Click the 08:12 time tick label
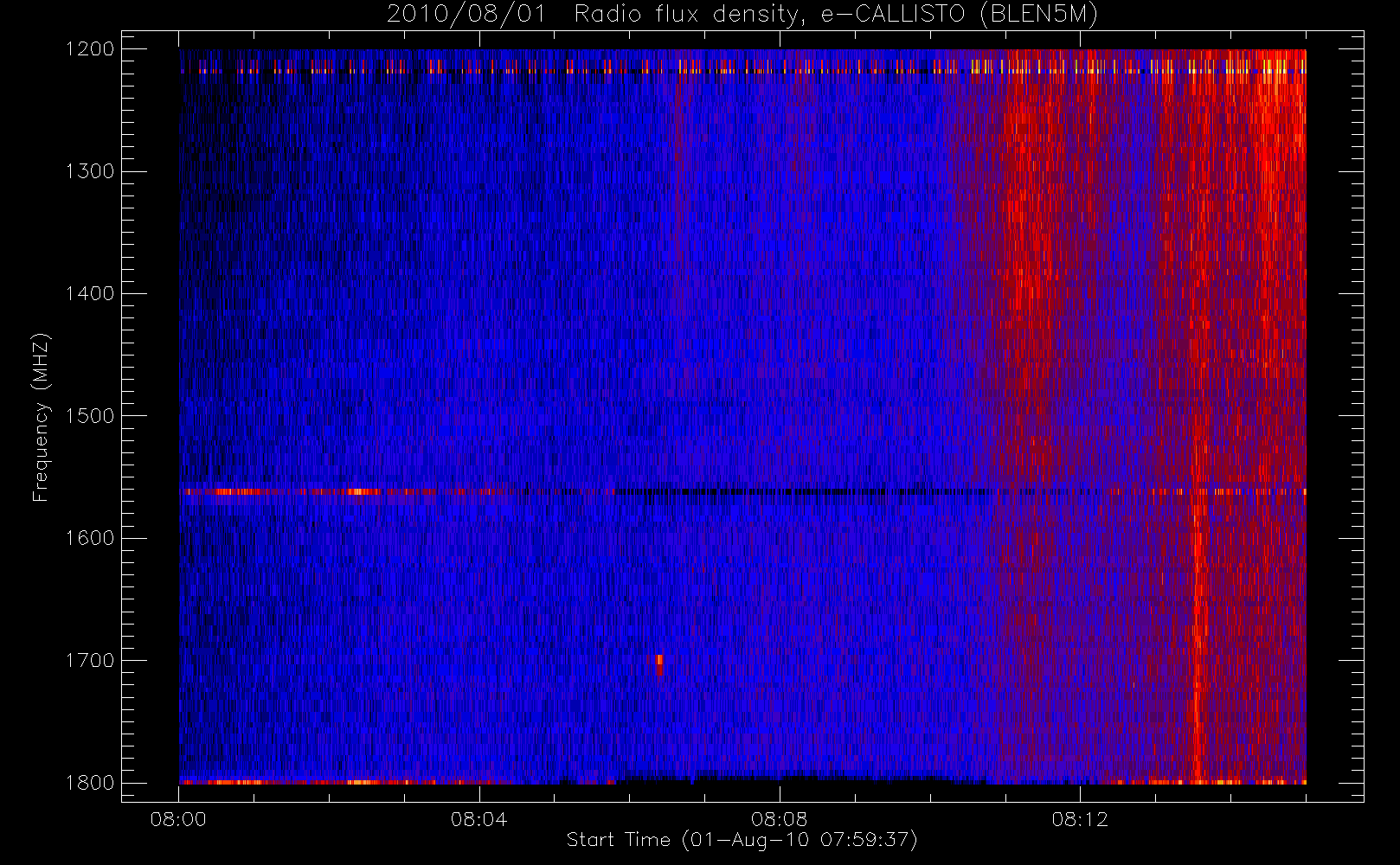 click(x=1080, y=819)
